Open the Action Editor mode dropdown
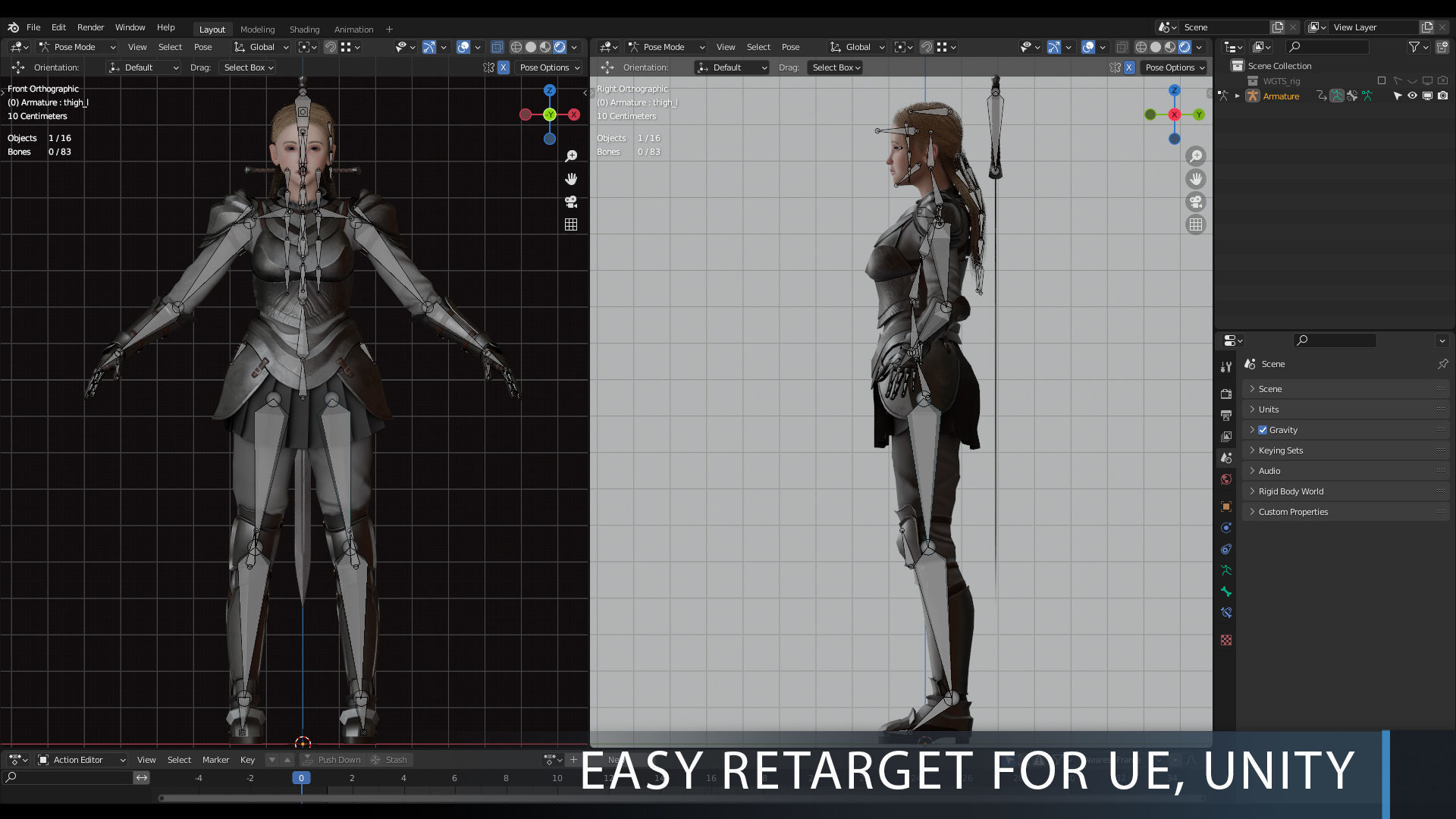The height and width of the screenshot is (819, 1456). coord(82,760)
